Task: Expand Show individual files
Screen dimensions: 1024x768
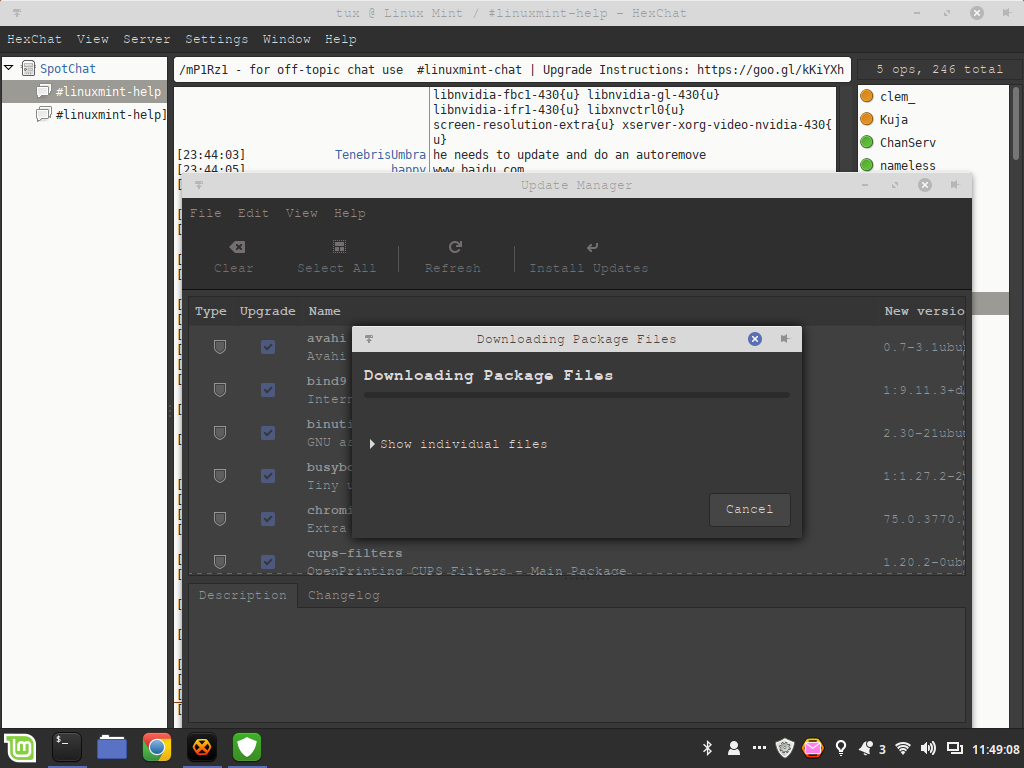Action: [458, 444]
